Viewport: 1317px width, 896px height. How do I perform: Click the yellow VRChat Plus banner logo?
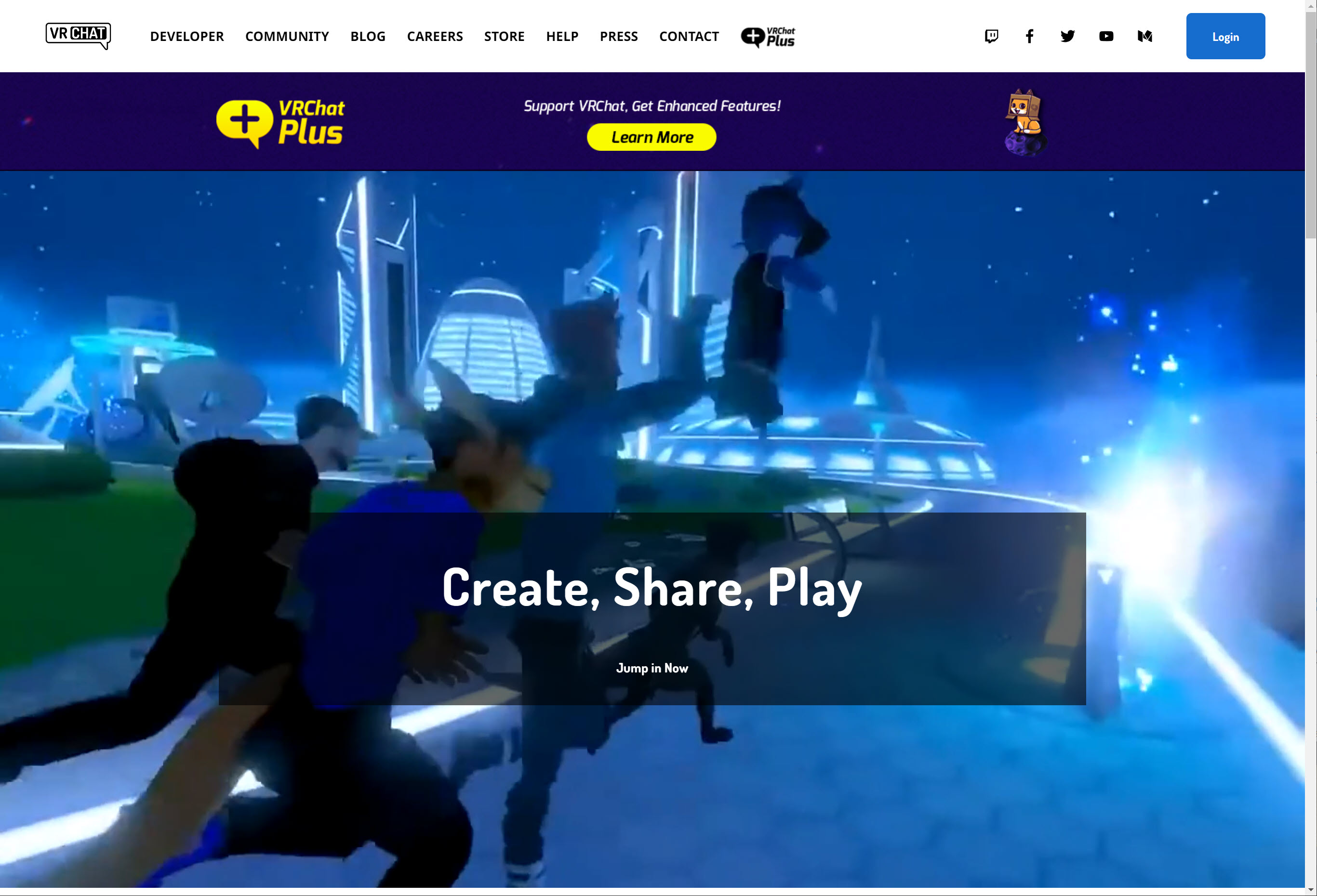click(x=280, y=123)
